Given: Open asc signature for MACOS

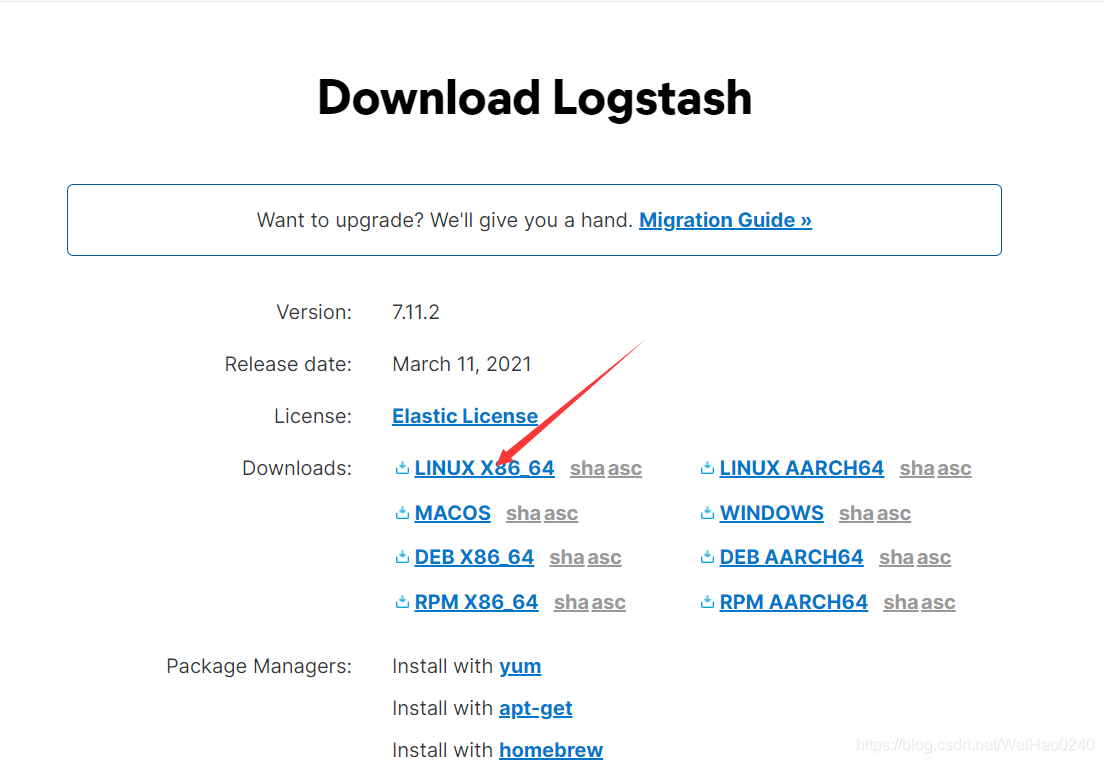Looking at the screenshot, I should (x=561, y=513).
